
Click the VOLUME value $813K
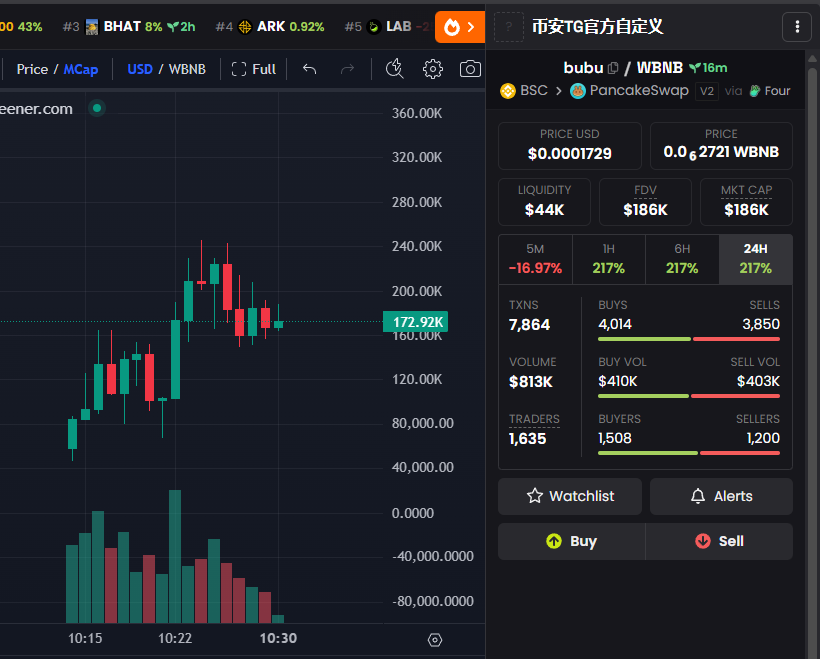[x=531, y=382]
